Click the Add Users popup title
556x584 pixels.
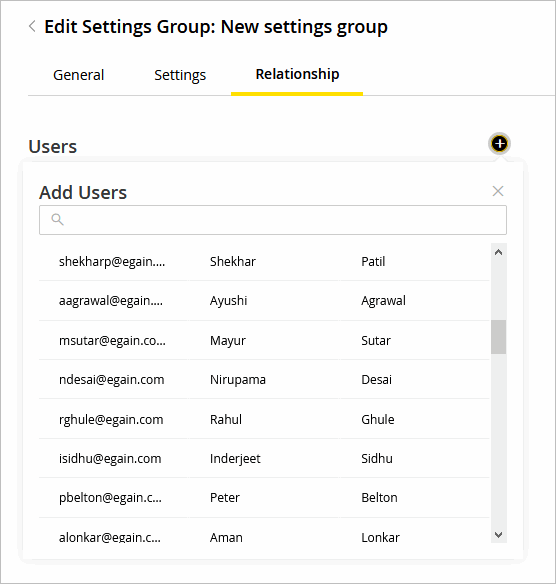pyautogui.click(x=83, y=193)
